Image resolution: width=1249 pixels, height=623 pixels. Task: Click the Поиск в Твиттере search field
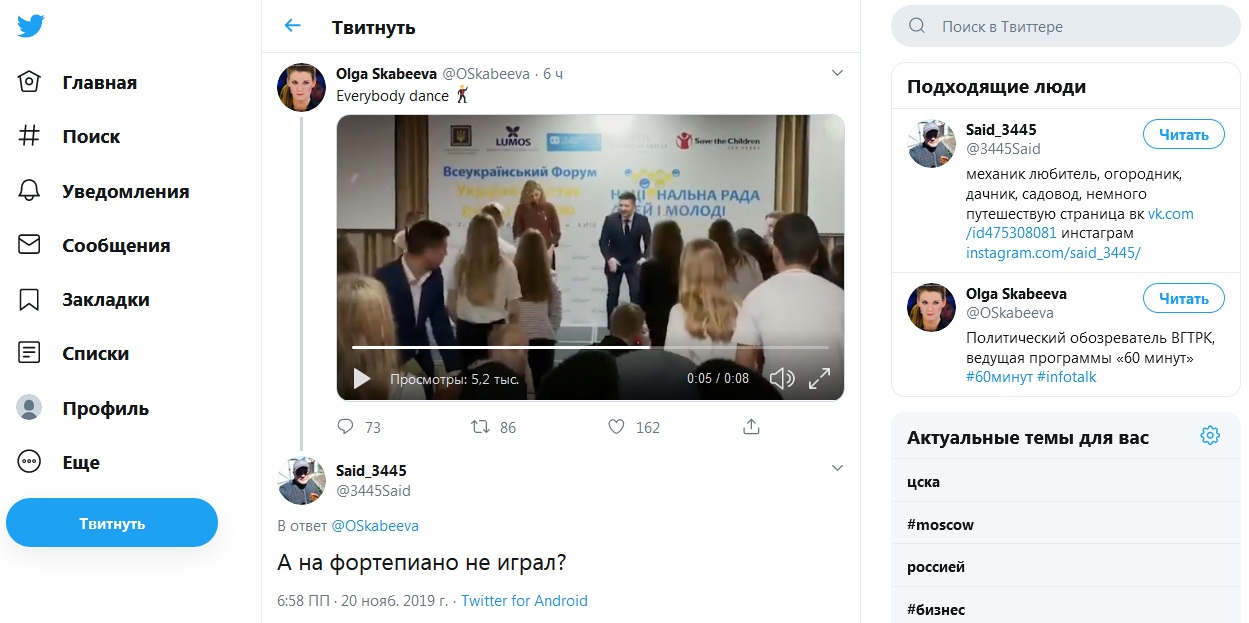point(1066,26)
